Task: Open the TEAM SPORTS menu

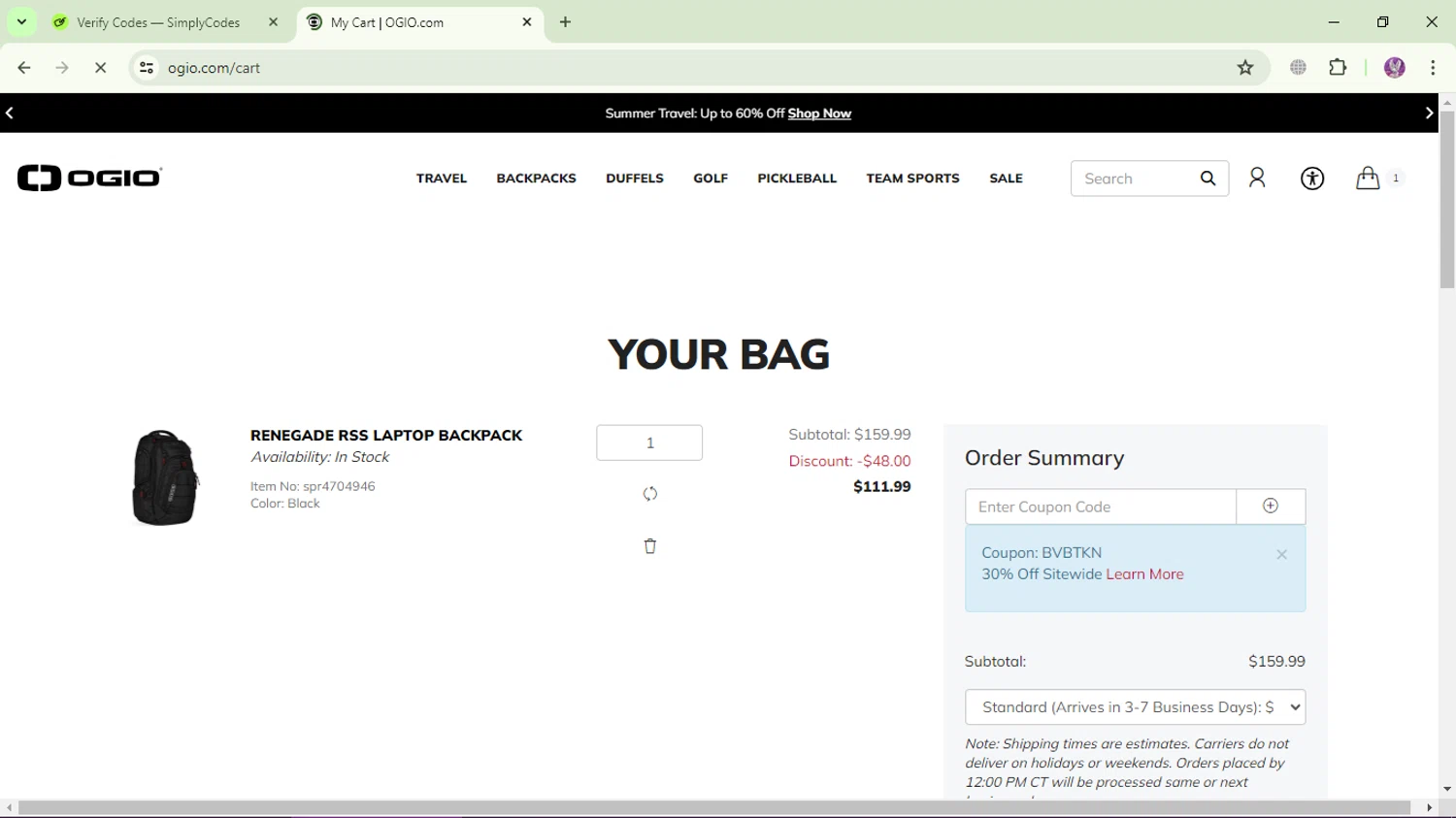Action: [912, 179]
